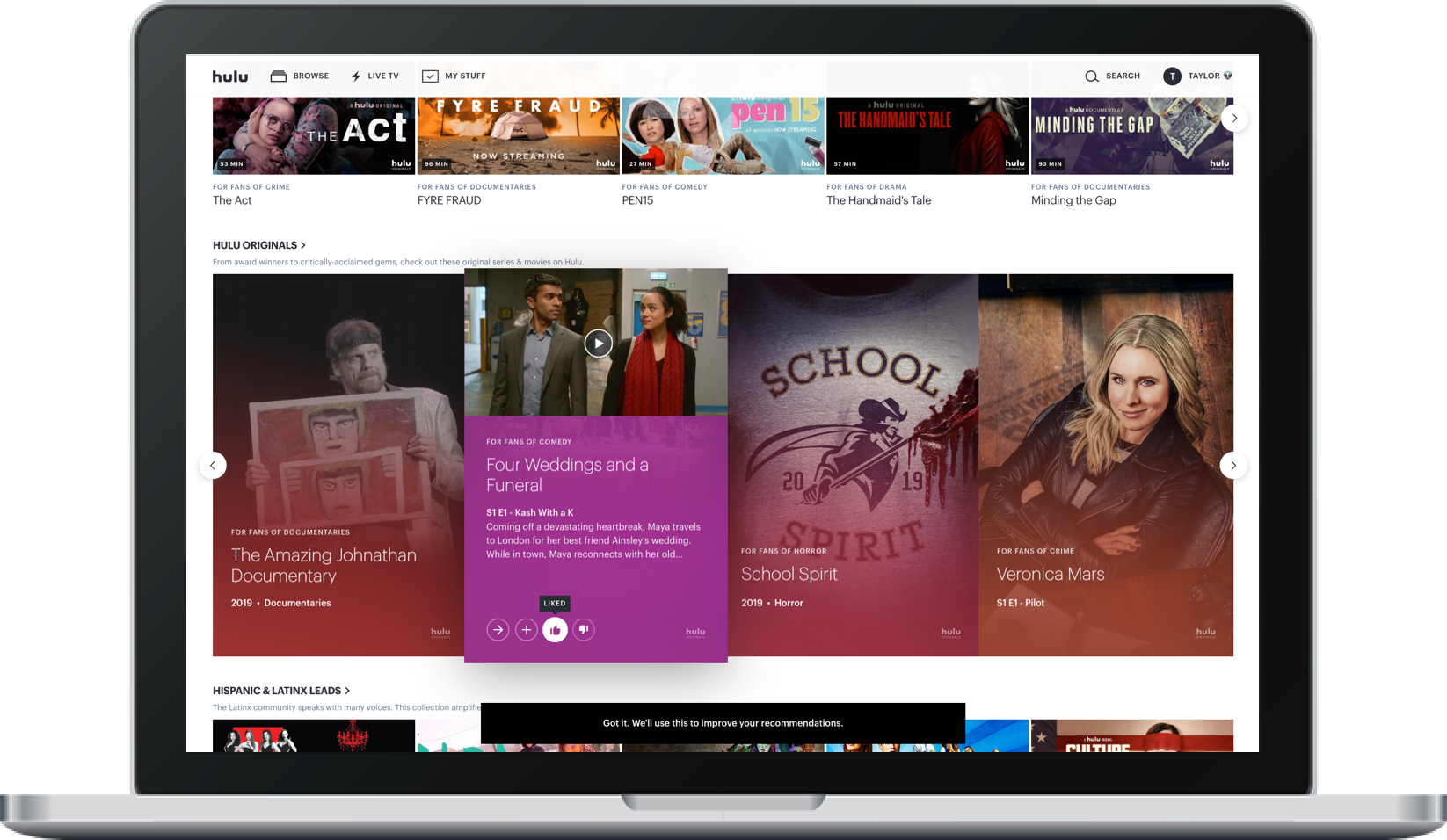Open the FYRE FRAUD thumbnail
The width and height of the screenshot is (1447, 840).
click(519, 135)
